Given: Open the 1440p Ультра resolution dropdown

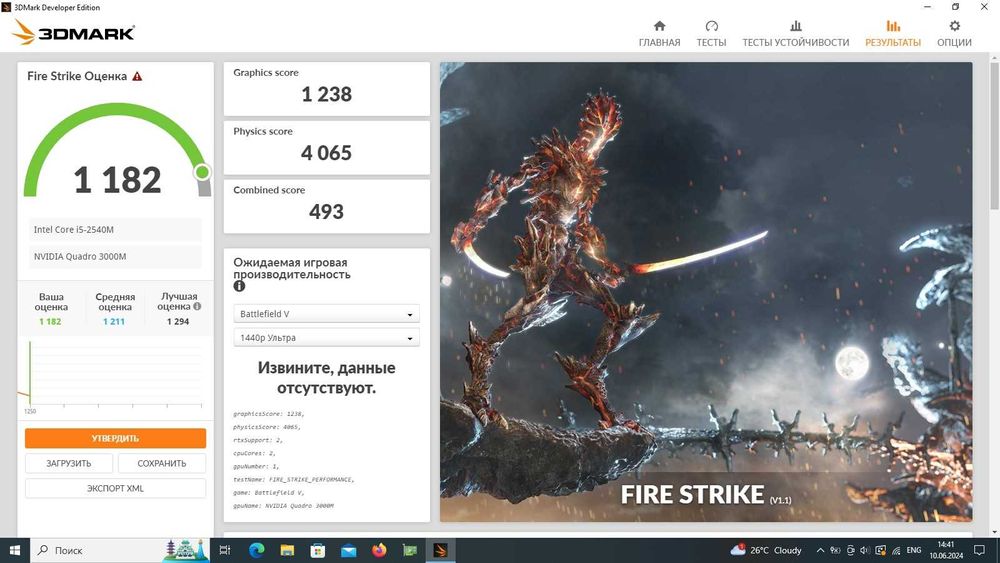Looking at the screenshot, I should (327, 337).
